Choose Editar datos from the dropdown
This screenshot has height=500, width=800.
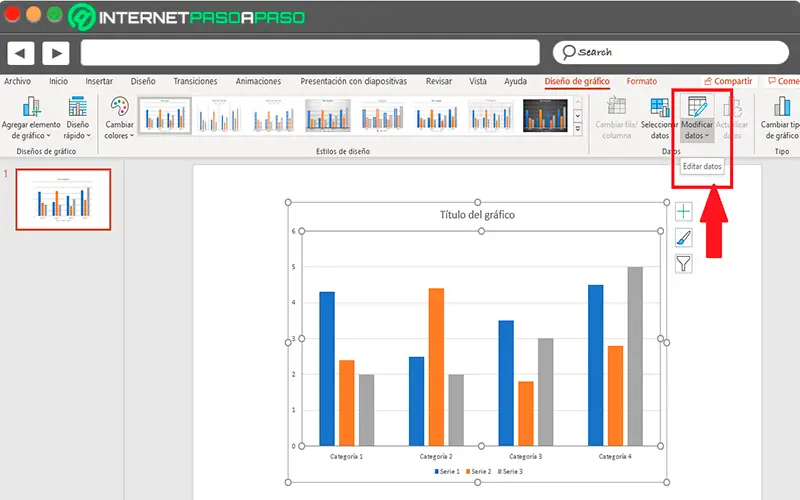[702, 166]
